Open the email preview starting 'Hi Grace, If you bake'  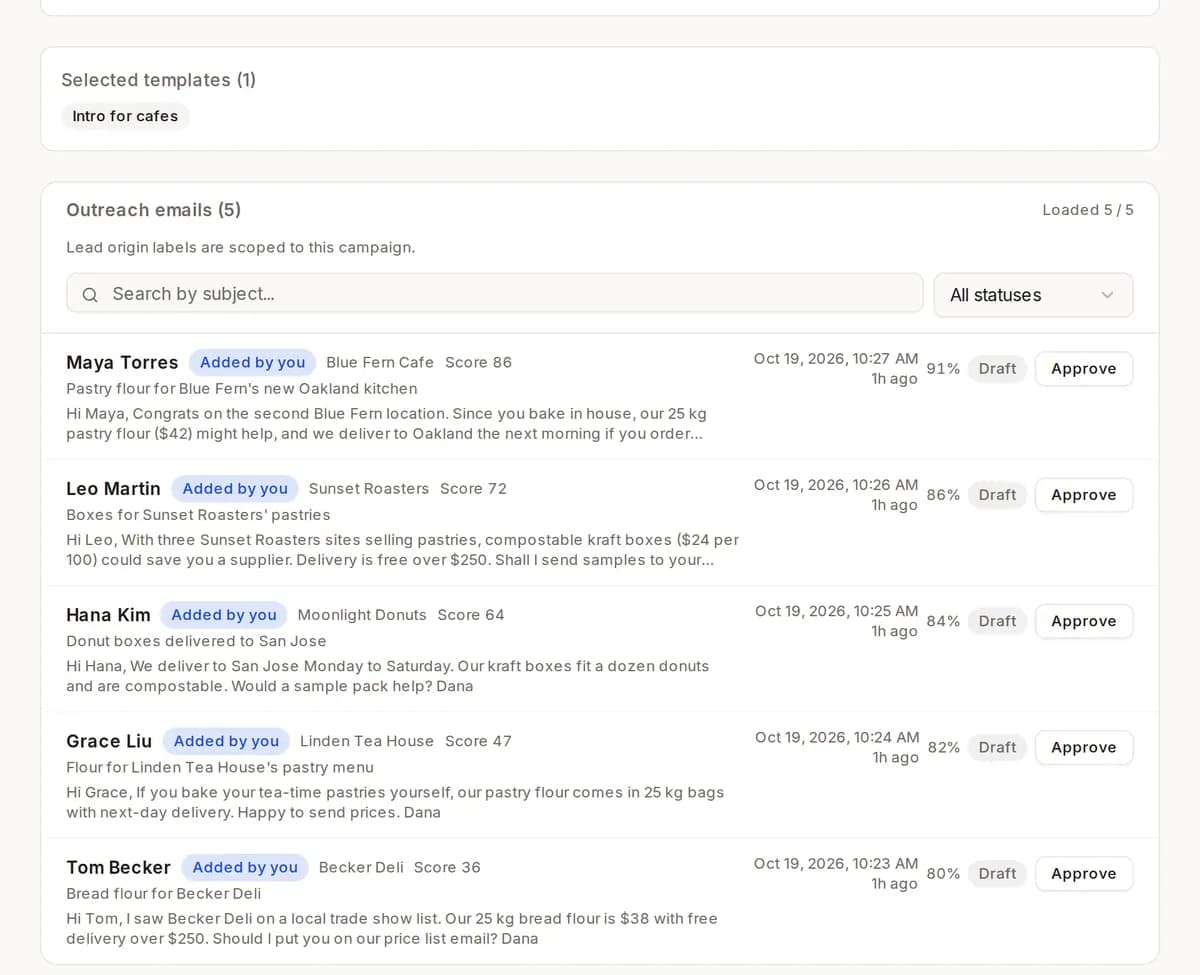(x=395, y=802)
